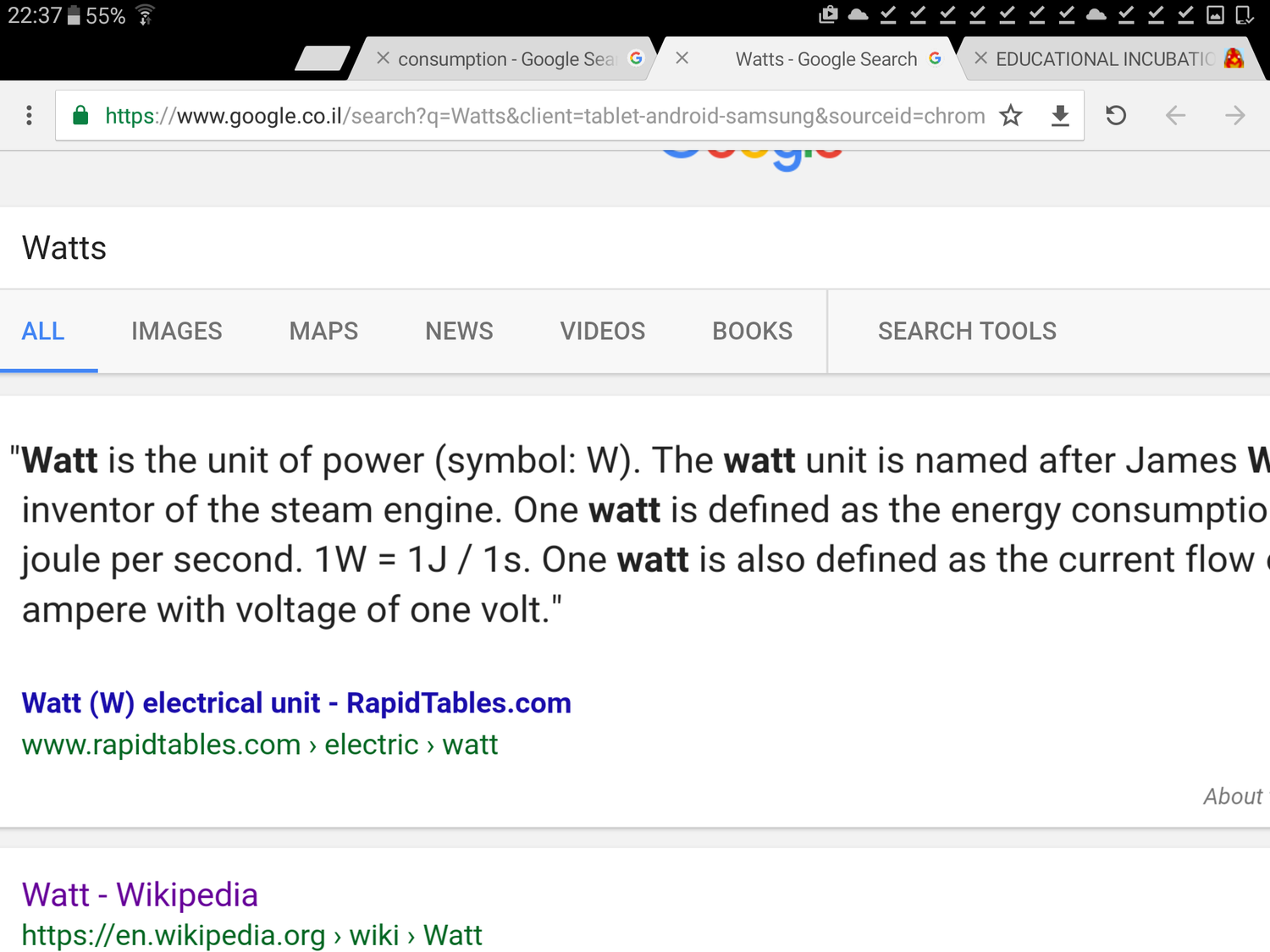This screenshot has height=952, width=1270.
Task: Go forward using the right arrow
Action: pos(1234,115)
